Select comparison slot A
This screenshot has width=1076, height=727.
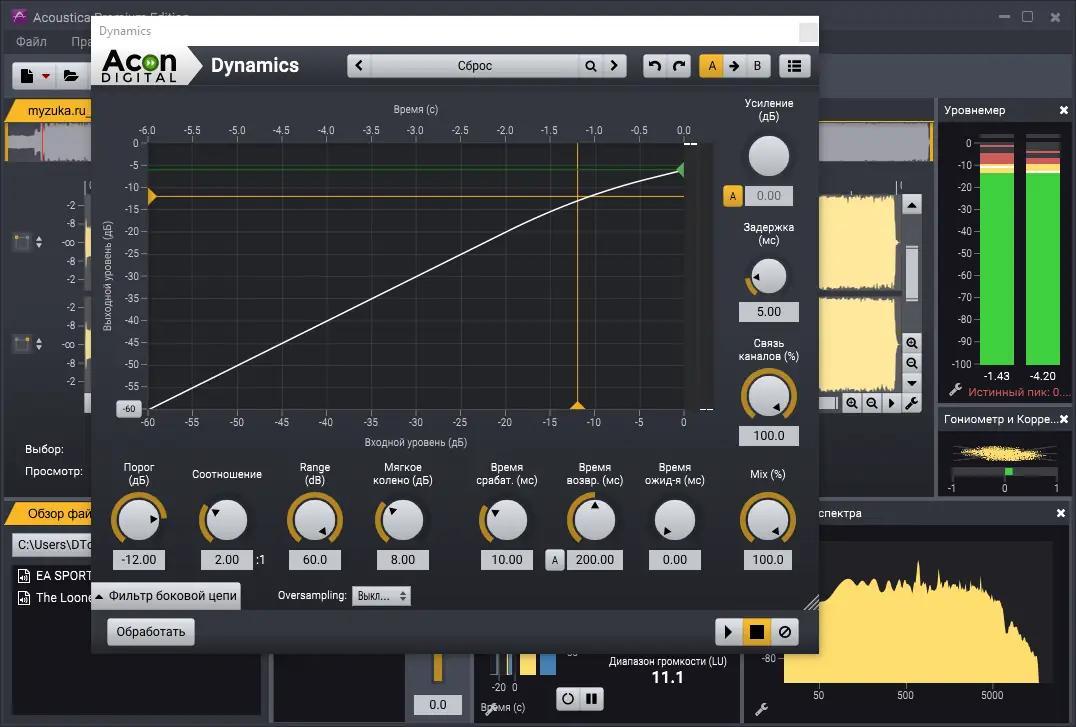tap(712, 66)
